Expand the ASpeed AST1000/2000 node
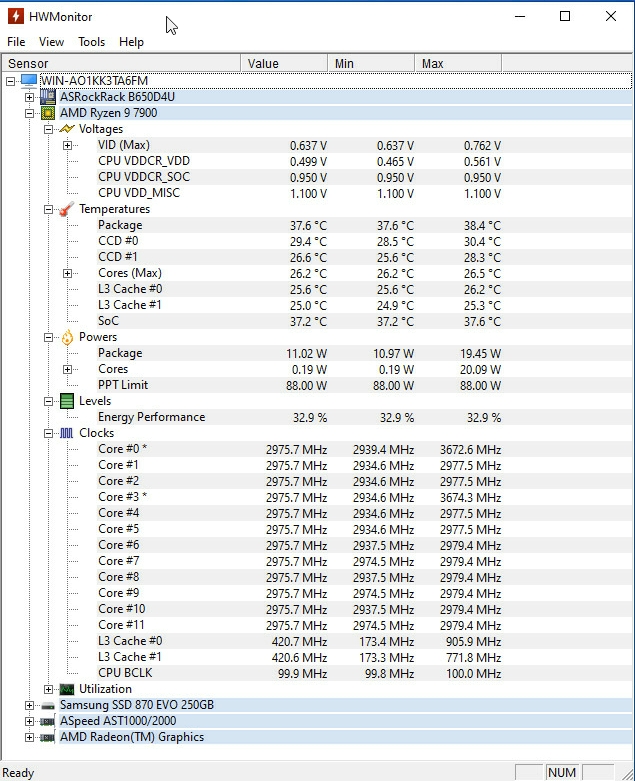This screenshot has height=781, width=635. point(29,722)
